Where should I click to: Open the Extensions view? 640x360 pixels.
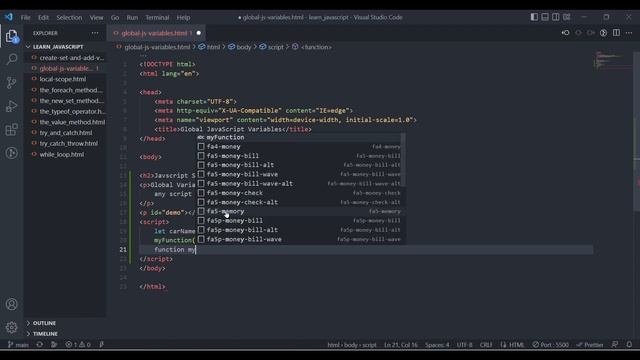coord(11,130)
